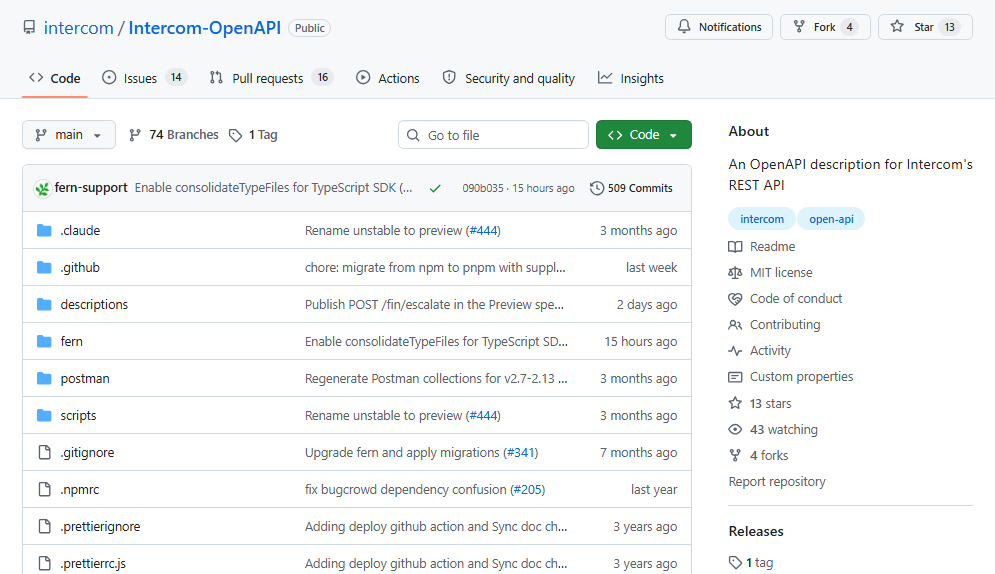Click the scripts folder icon
Viewport: 995px width, 574px height.
click(x=44, y=415)
